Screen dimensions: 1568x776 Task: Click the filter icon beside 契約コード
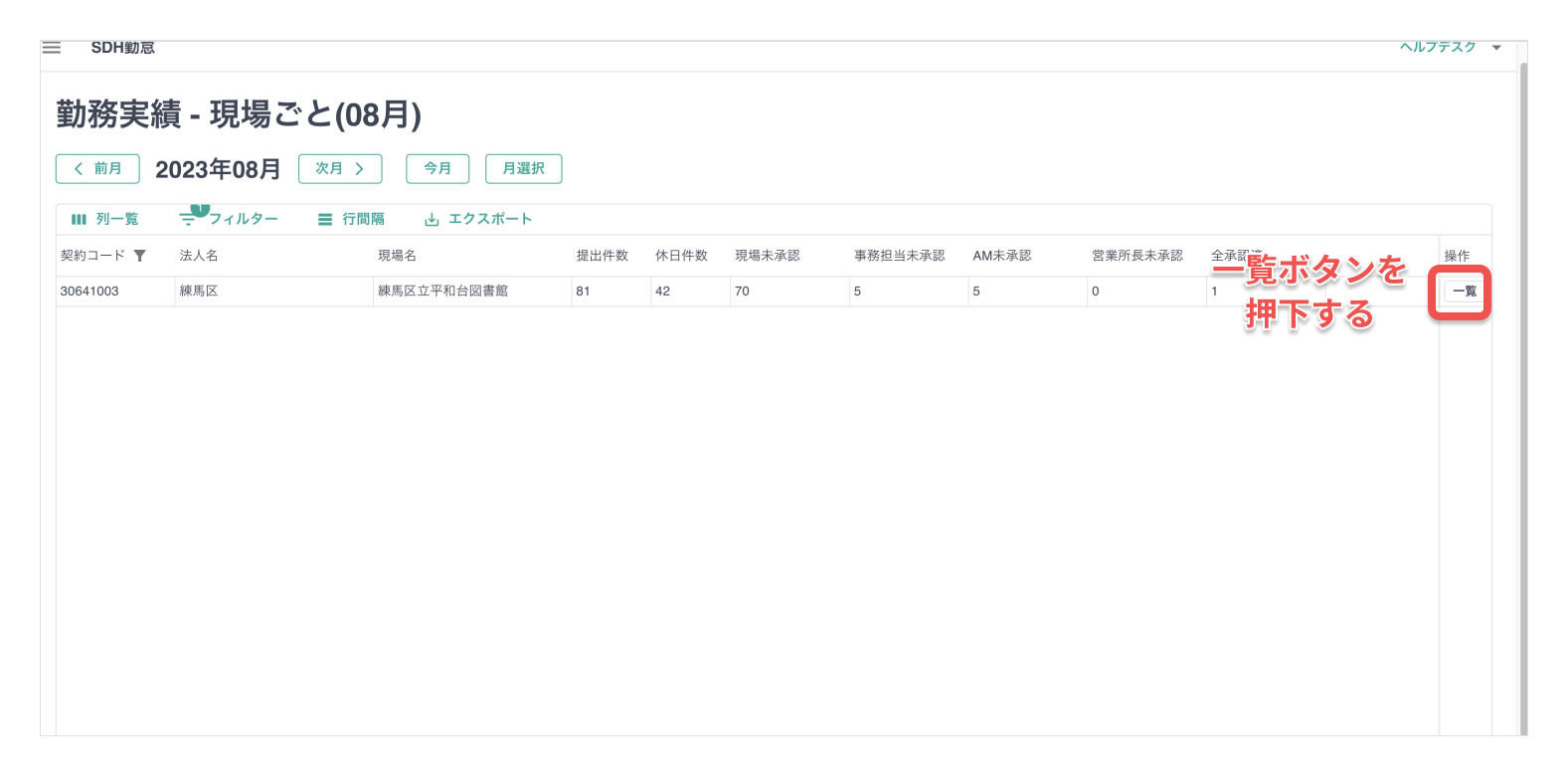[140, 256]
